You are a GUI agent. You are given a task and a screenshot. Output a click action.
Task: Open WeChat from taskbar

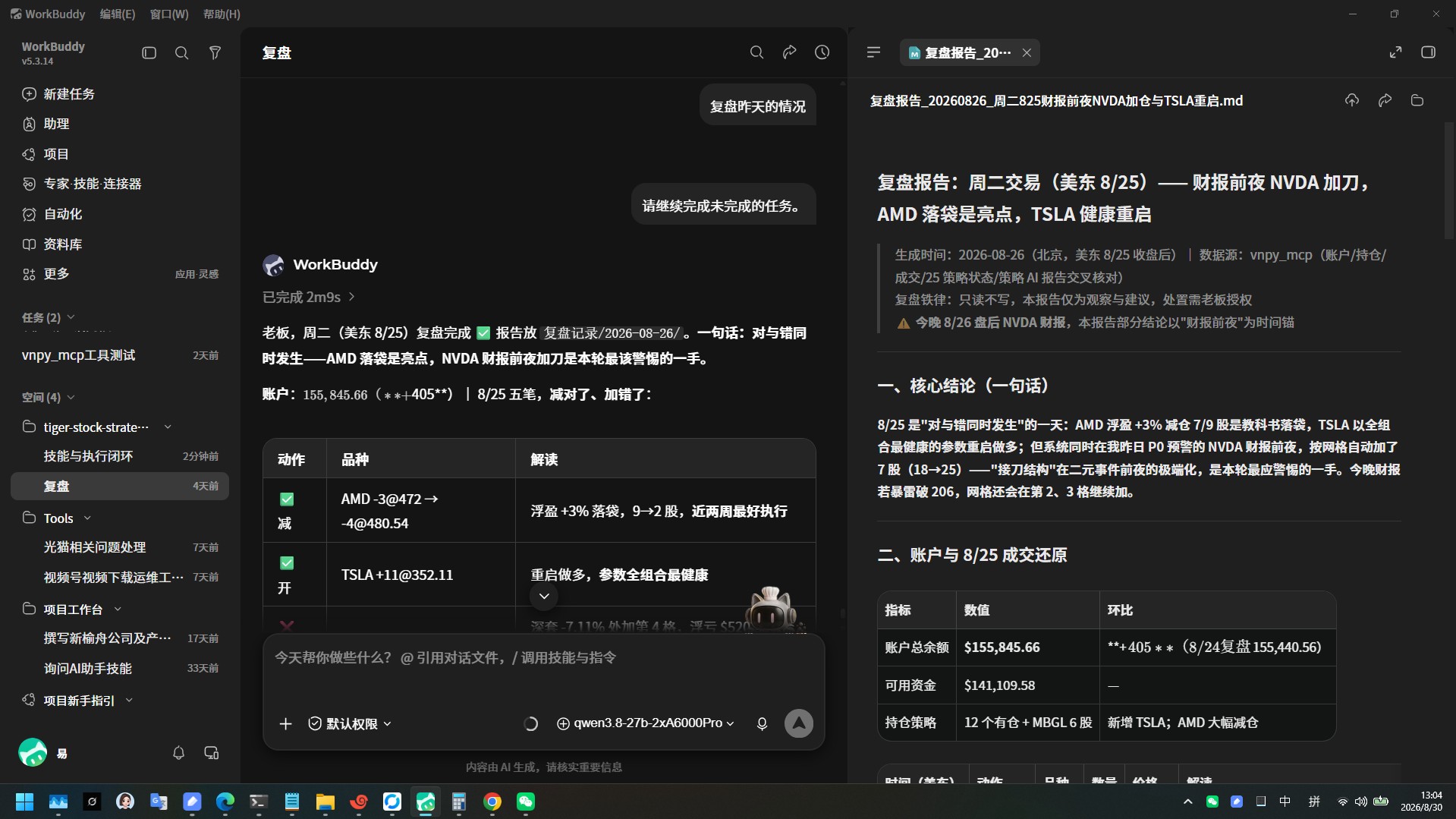[526, 802]
